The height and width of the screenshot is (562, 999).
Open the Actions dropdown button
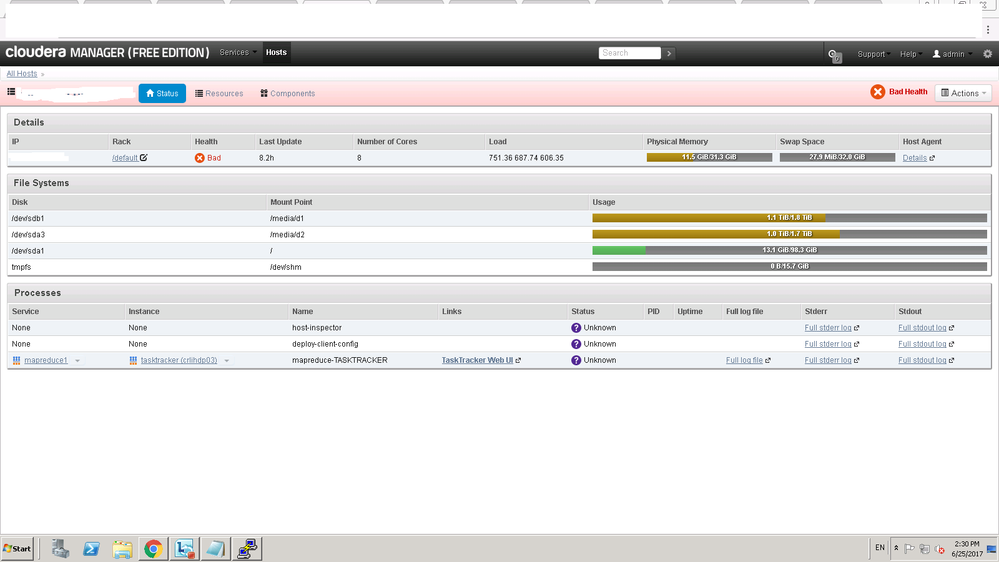pyautogui.click(x=963, y=93)
